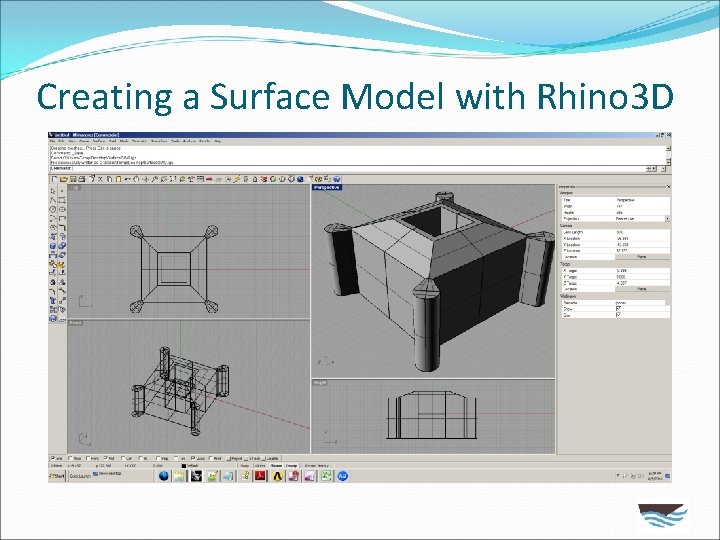This screenshot has width=720, height=540.
Task: Toggle the Cen osnap checkbox
Action: [123, 458]
